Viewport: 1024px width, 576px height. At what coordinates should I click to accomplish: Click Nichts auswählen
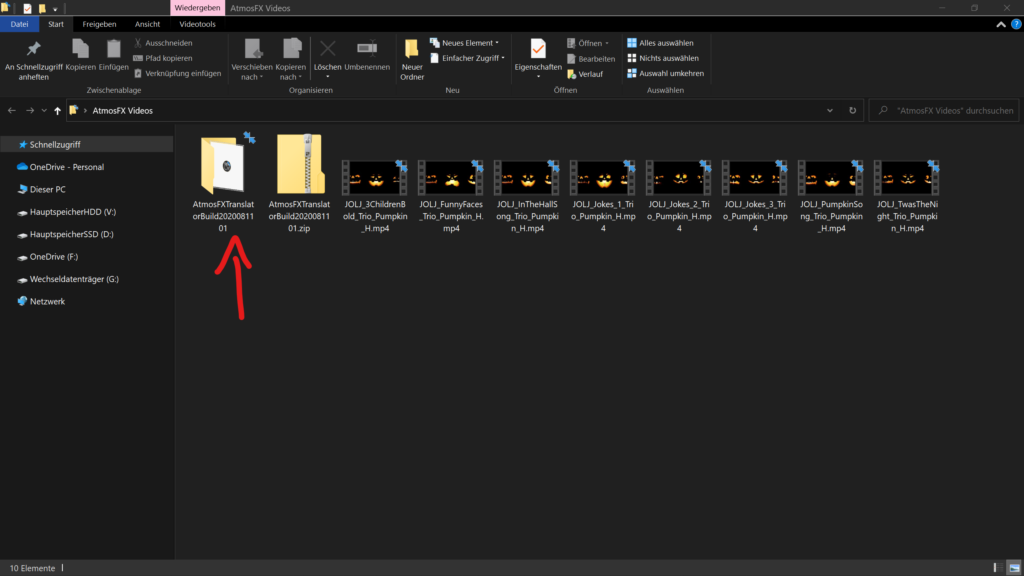[x=663, y=58]
